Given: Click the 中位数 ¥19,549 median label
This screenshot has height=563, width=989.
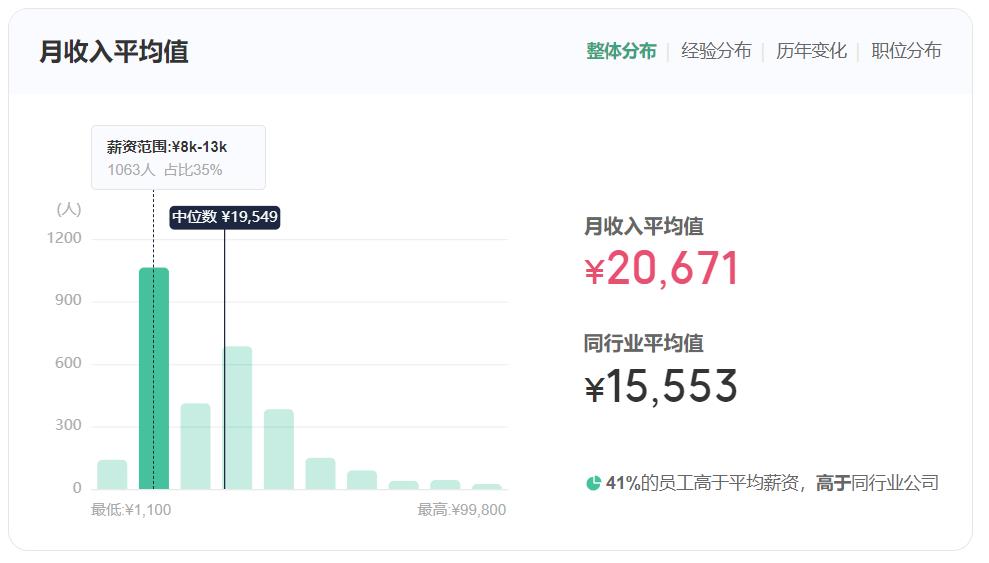Looking at the screenshot, I should [x=224, y=217].
